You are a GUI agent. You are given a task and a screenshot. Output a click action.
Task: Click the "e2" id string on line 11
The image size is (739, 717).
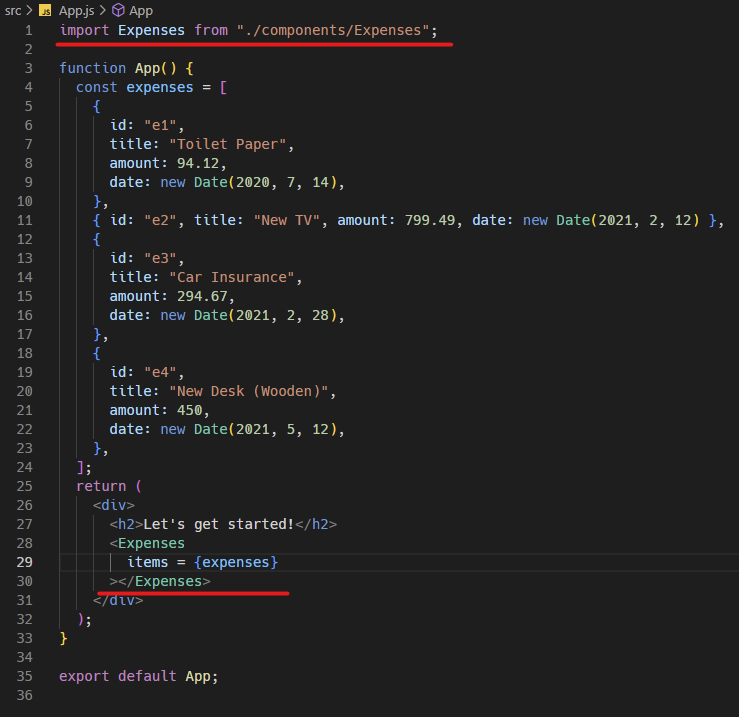pos(160,221)
